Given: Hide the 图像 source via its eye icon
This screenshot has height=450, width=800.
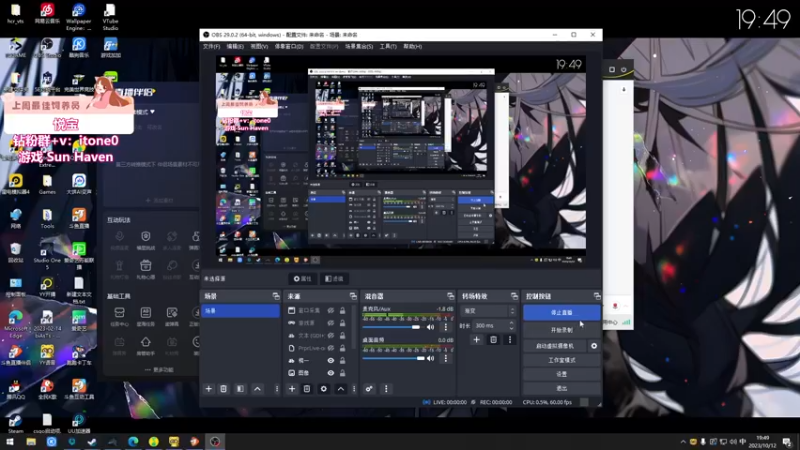Looking at the screenshot, I should point(331,373).
